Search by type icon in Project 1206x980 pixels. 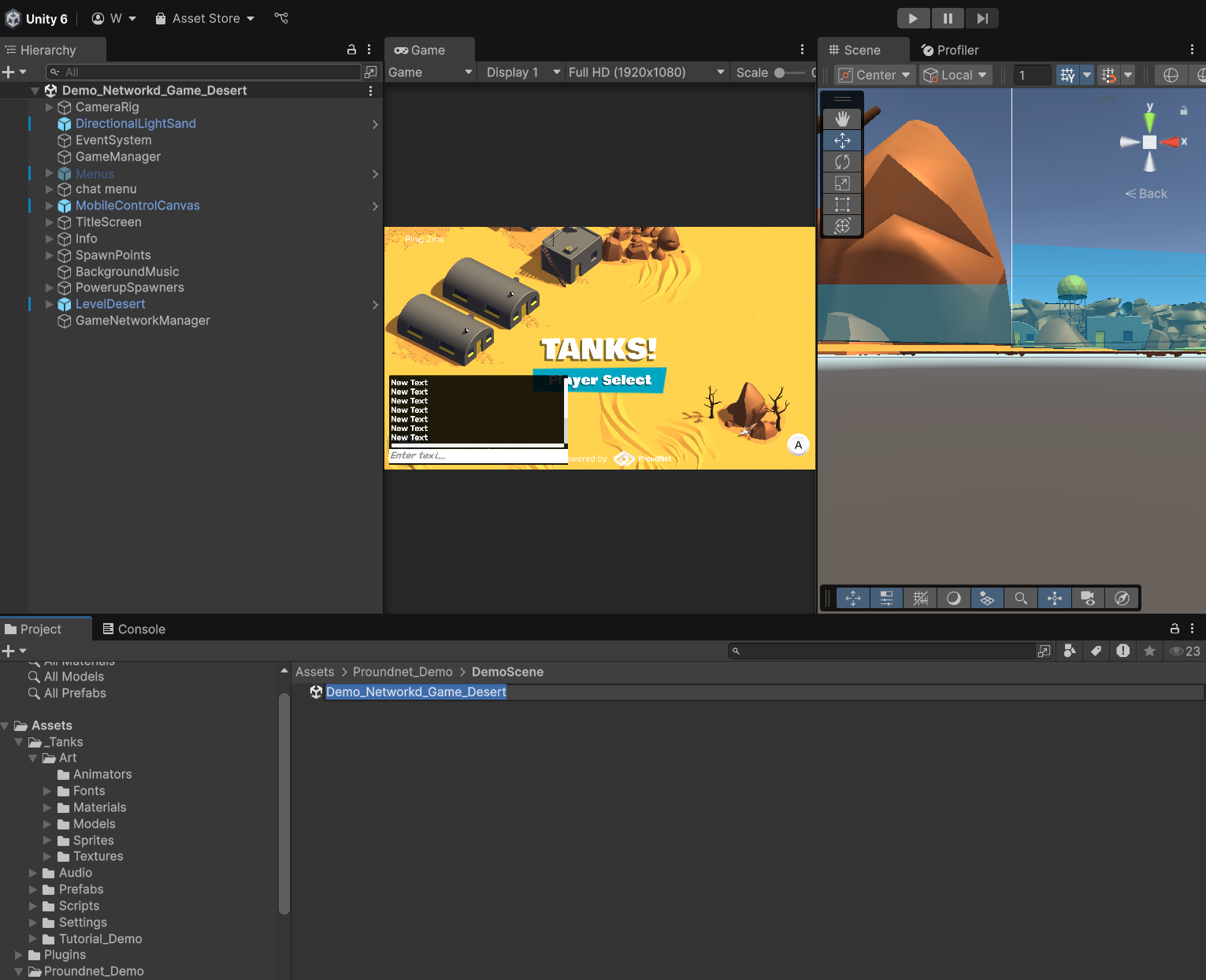tap(1070, 651)
